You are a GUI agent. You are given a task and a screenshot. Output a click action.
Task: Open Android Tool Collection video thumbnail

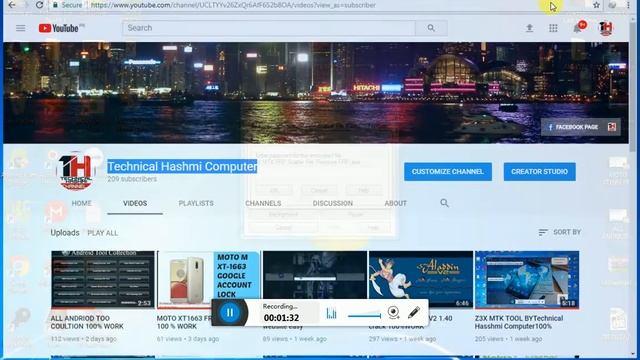click(103, 279)
